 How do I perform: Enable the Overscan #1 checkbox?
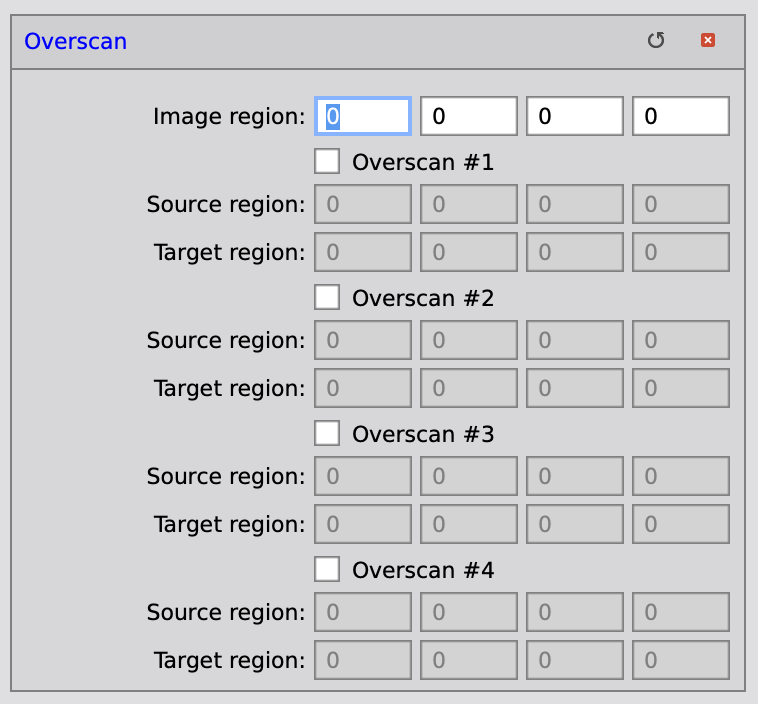tap(327, 161)
